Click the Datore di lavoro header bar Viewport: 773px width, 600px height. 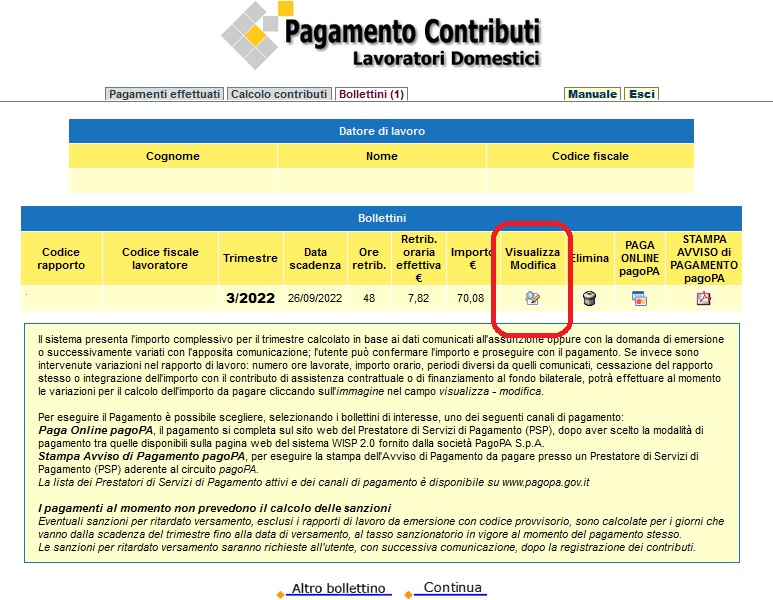tap(381, 131)
